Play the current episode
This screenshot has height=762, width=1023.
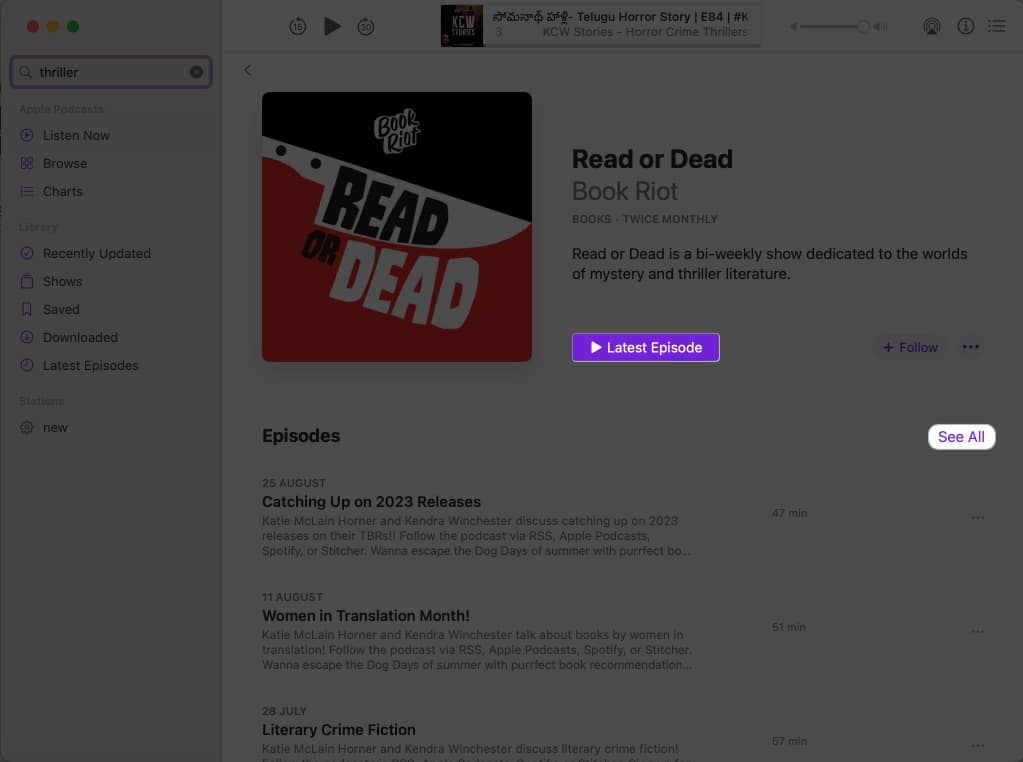pyautogui.click(x=332, y=27)
